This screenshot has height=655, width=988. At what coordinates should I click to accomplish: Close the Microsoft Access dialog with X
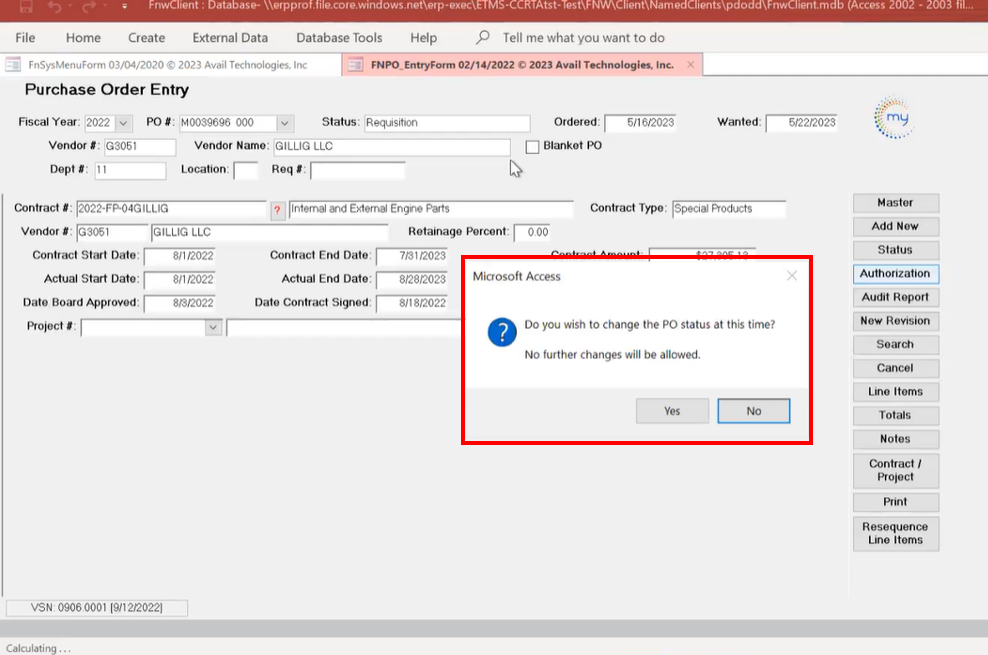[791, 276]
